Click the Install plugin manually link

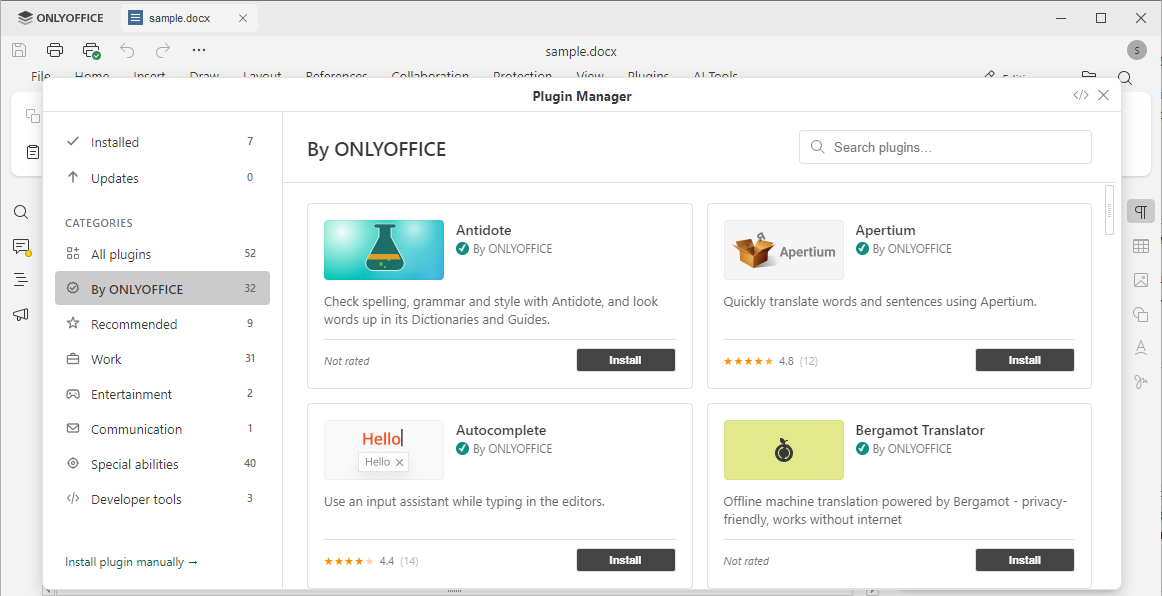(132, 562)
